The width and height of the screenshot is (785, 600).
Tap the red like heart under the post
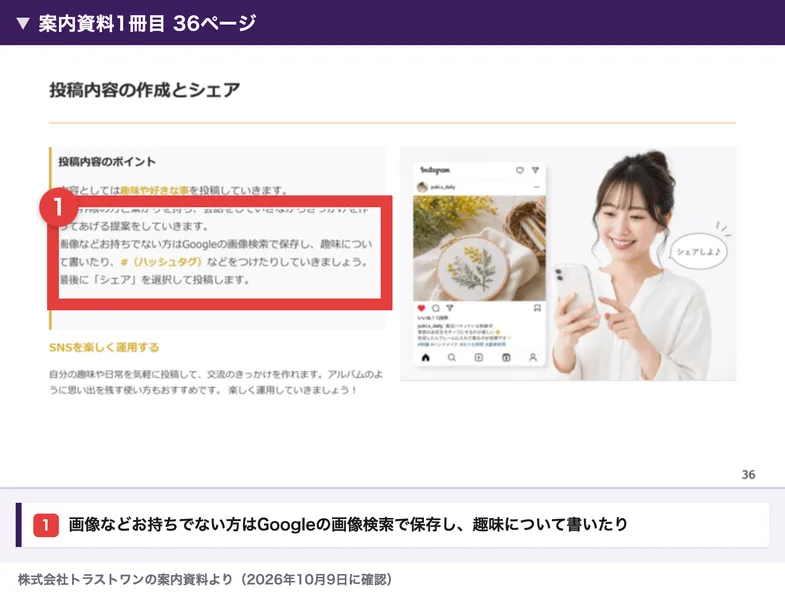pyautogui.click(x=422, y=308)
